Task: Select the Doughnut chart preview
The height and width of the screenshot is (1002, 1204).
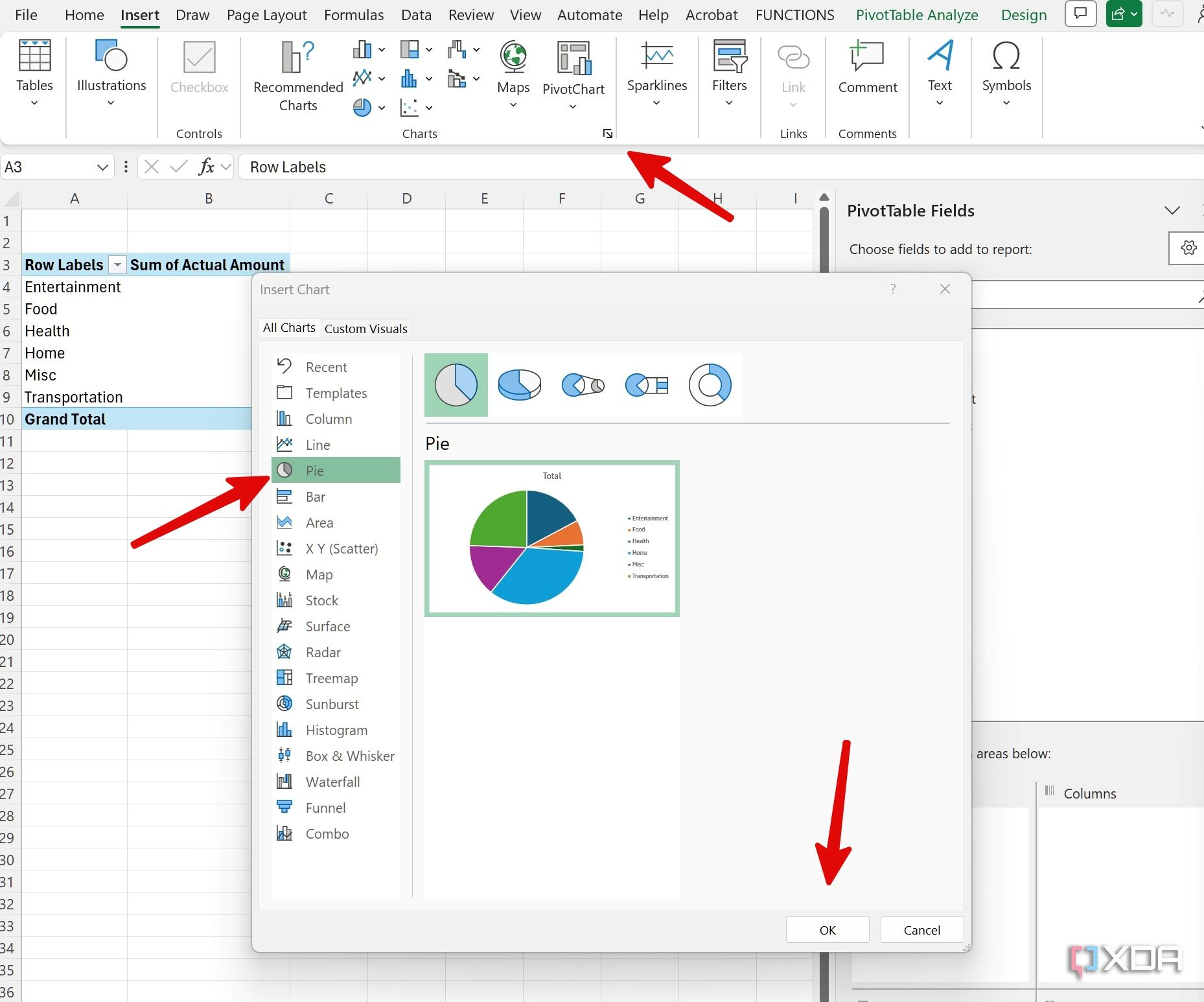Action: click(x=711, y=384)
